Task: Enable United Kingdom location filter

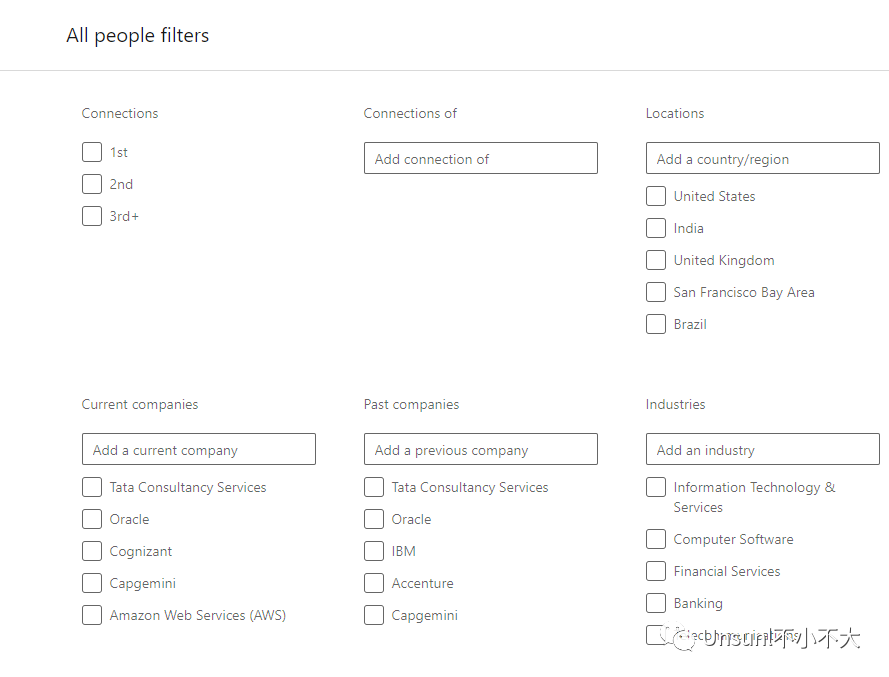Action: pos(656,260)
